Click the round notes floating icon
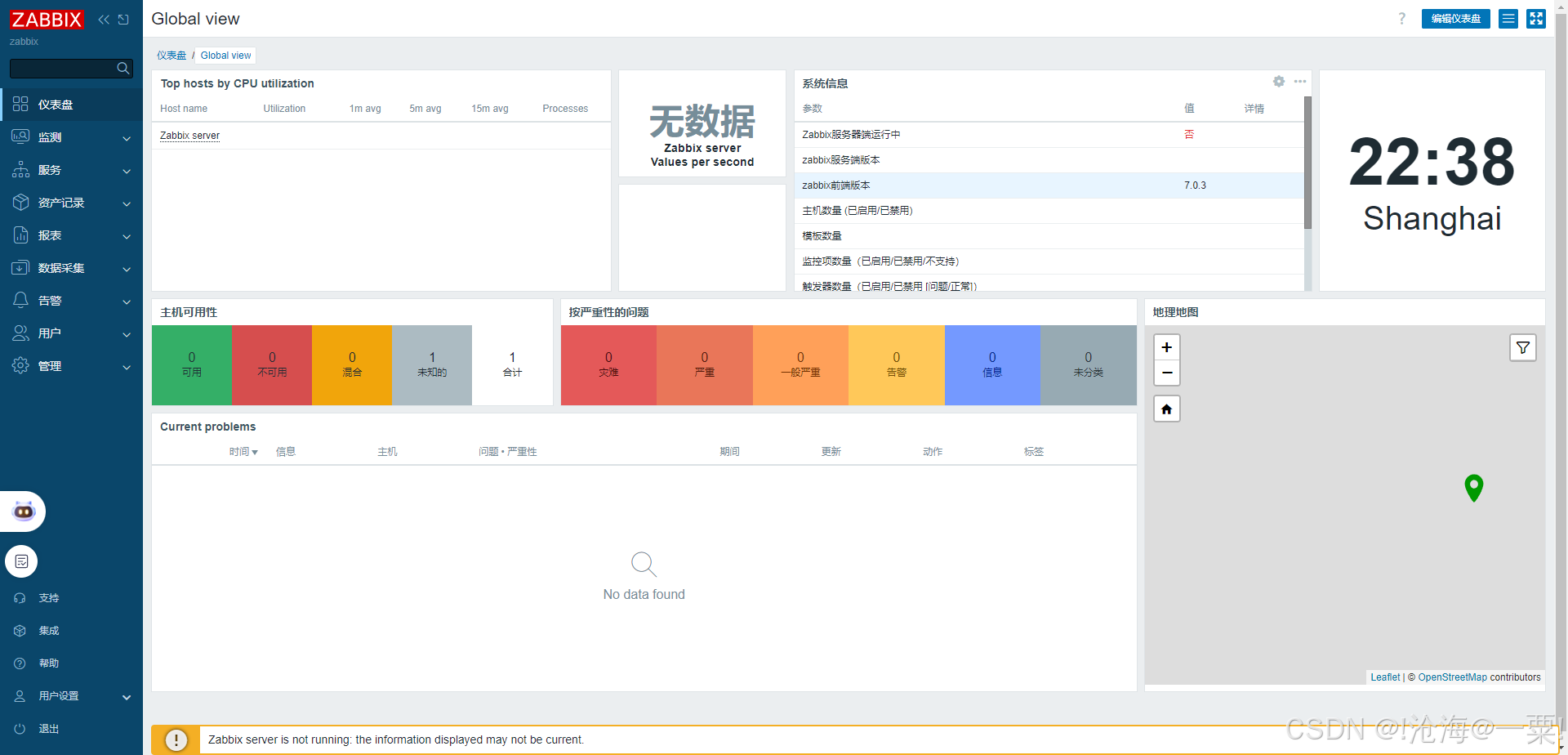The height and width of the screenshot is (755, 1568). [22, 561]
